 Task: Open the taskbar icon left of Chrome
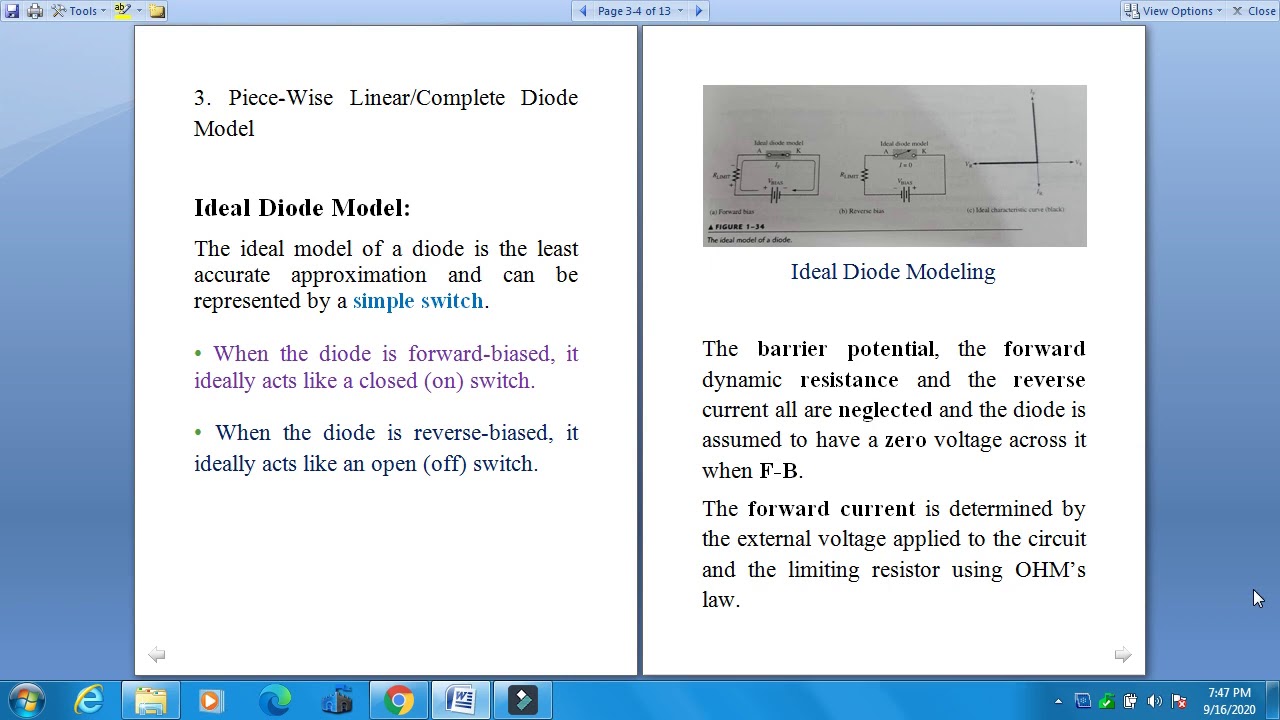click(337, 700)
